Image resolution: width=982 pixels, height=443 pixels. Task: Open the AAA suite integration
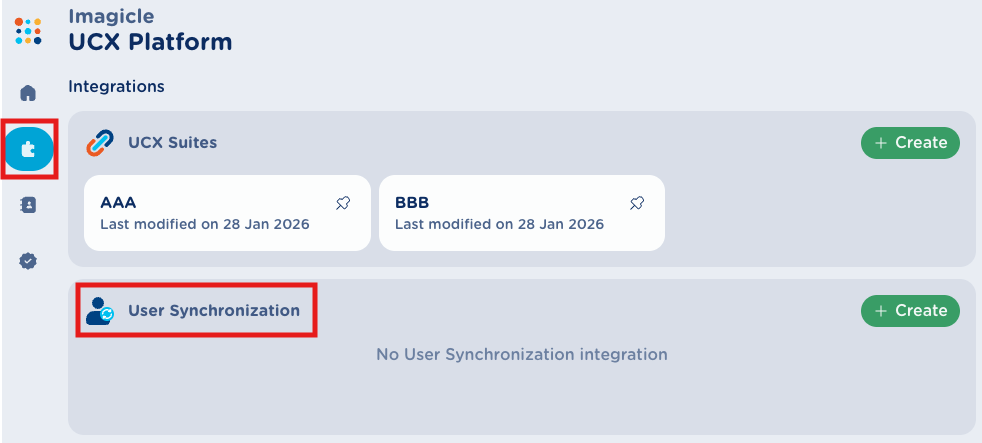pyautogui.click(x=205, y=213)
